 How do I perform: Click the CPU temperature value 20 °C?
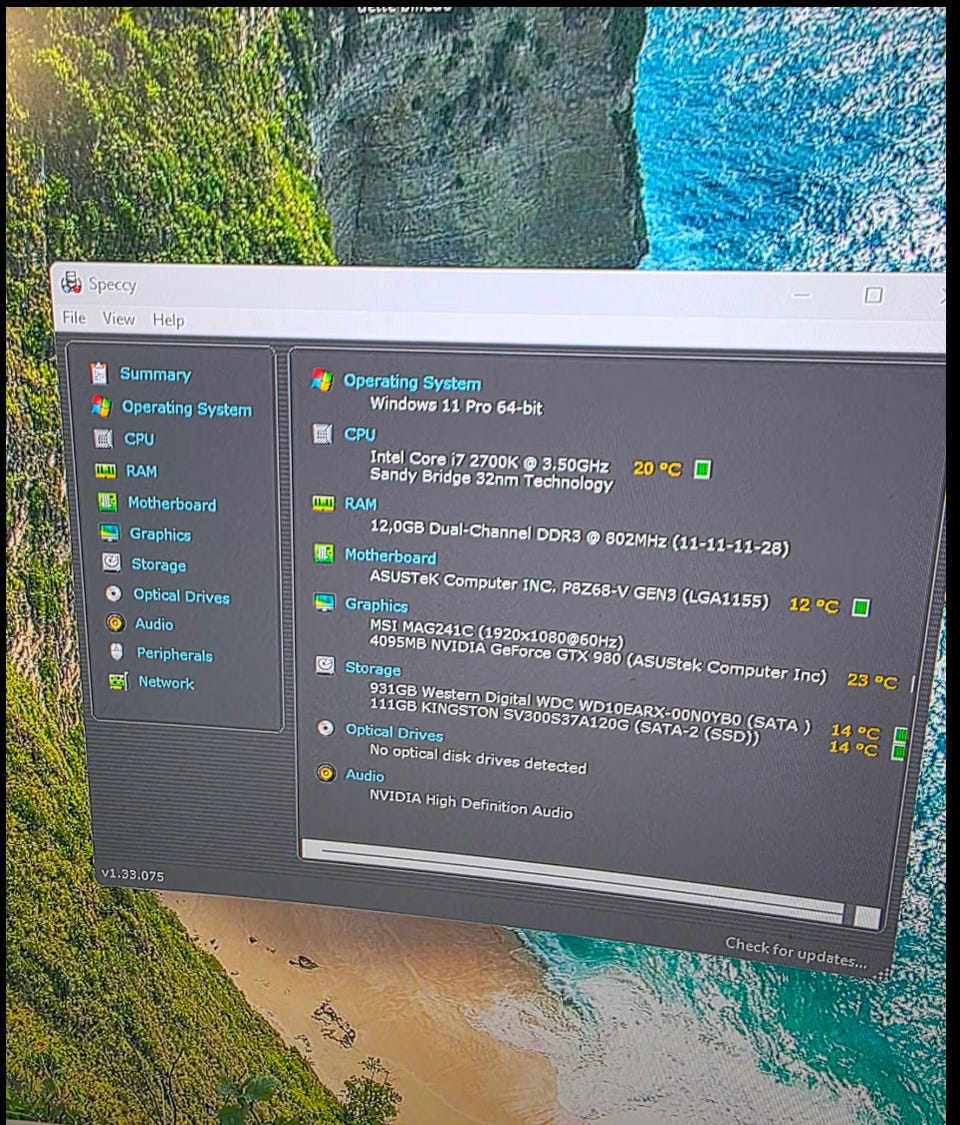pos(657,469)
